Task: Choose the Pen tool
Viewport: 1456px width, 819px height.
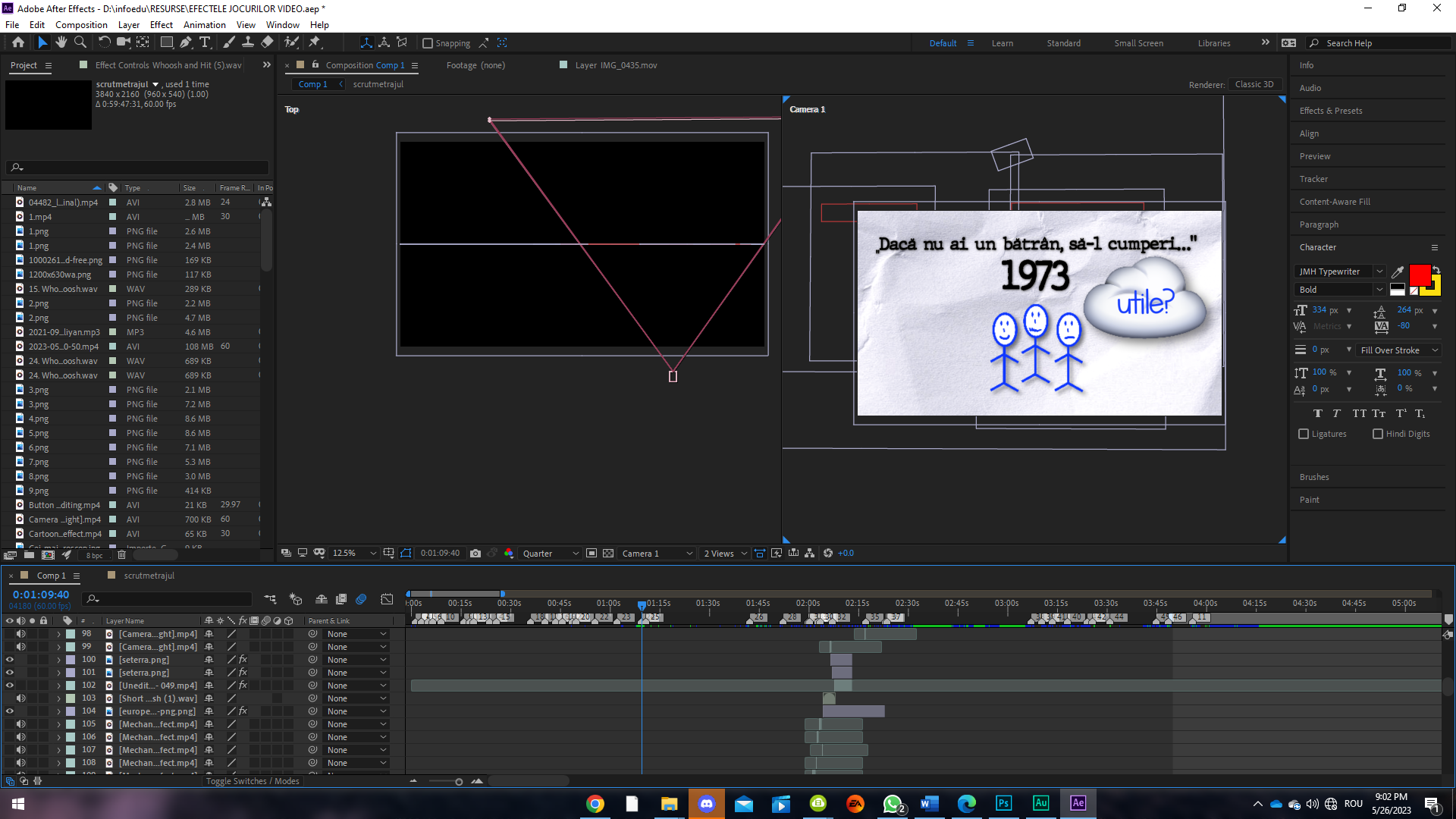Action: [x=186, y=42]
